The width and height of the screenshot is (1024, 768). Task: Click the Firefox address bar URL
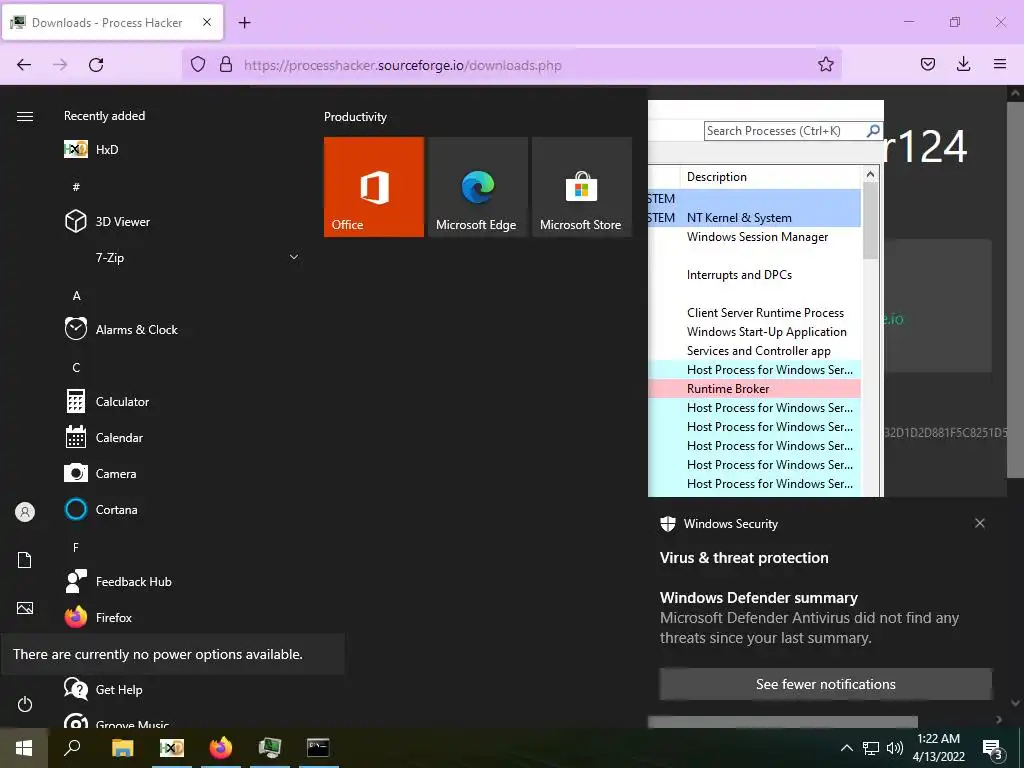click(402, 65)
